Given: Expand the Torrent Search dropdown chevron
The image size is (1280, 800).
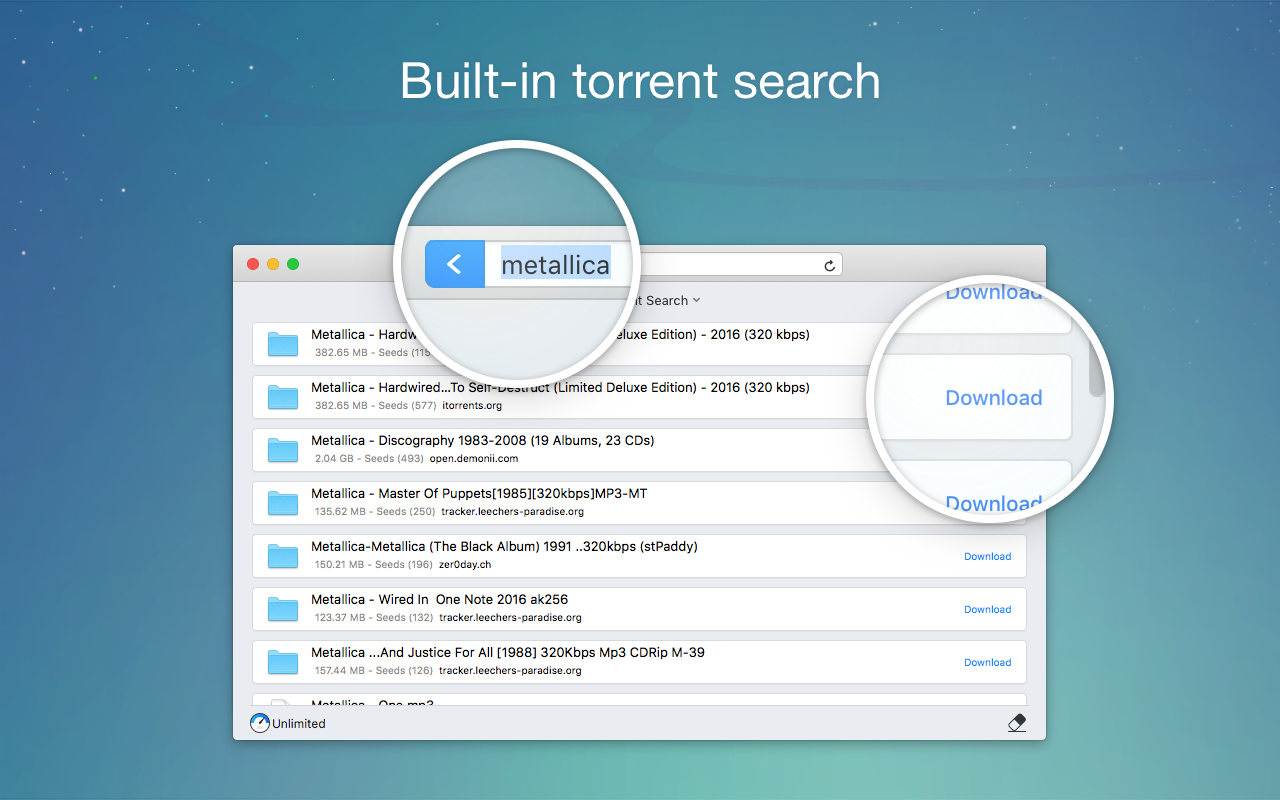Looking at the screenshot, I should pos(697,300).
